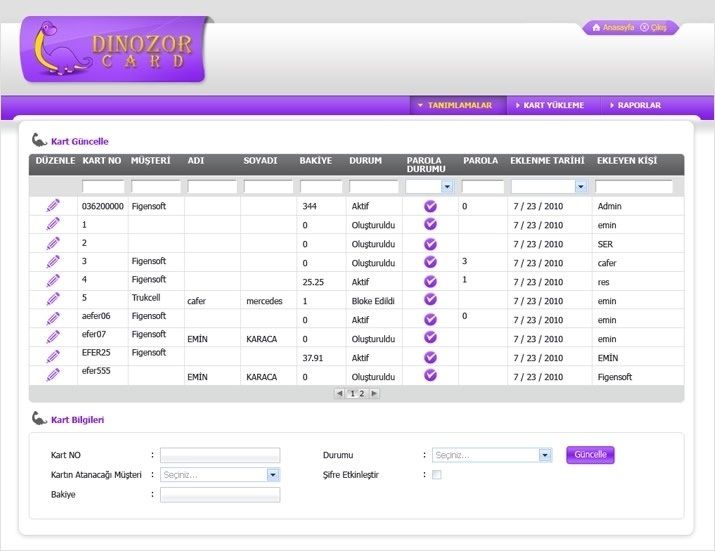Click the edit pencil for card 1
Viewport: 715px width, 551px height.
53,224
